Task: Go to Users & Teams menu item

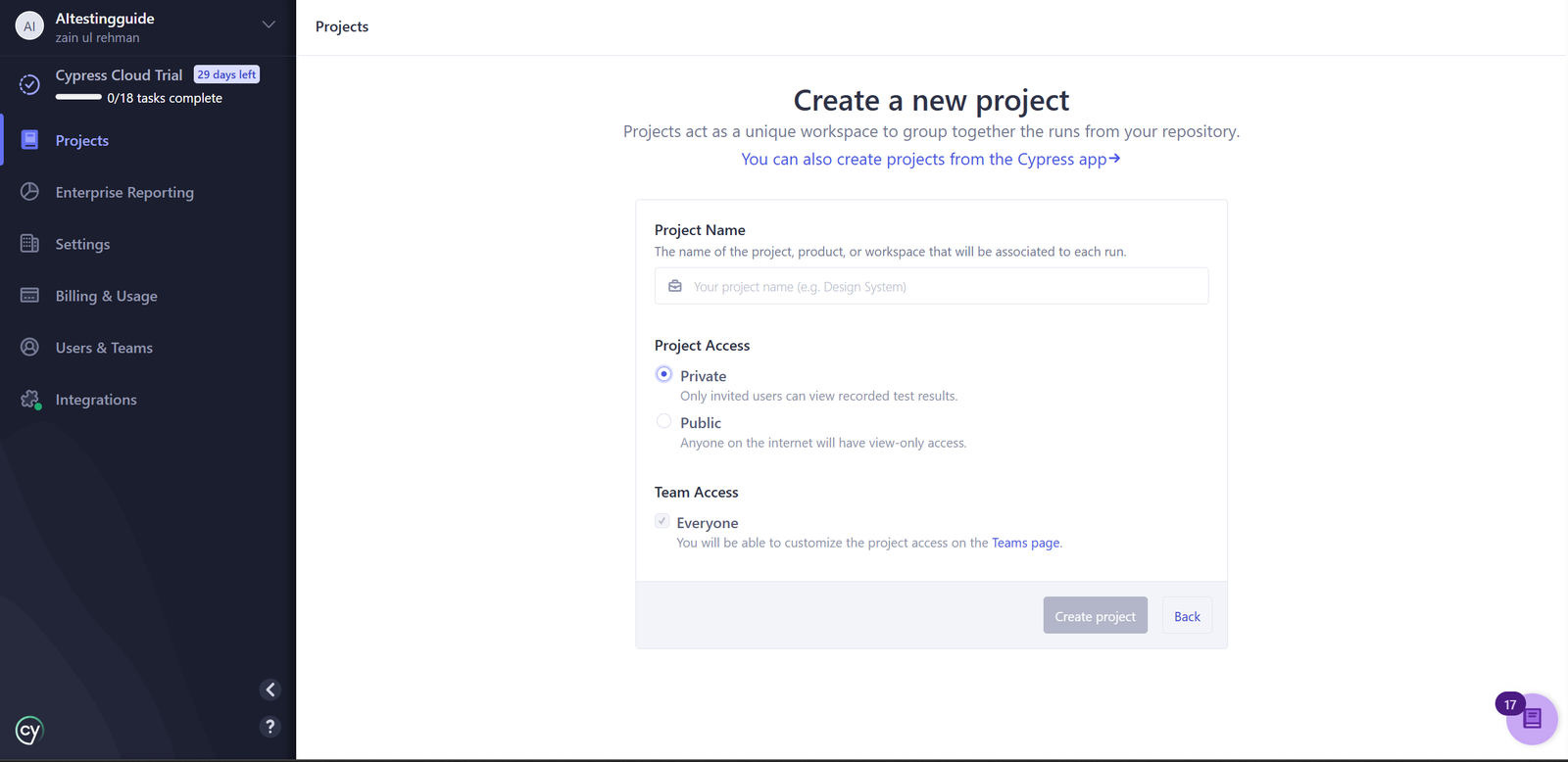Action: [104, 348]
